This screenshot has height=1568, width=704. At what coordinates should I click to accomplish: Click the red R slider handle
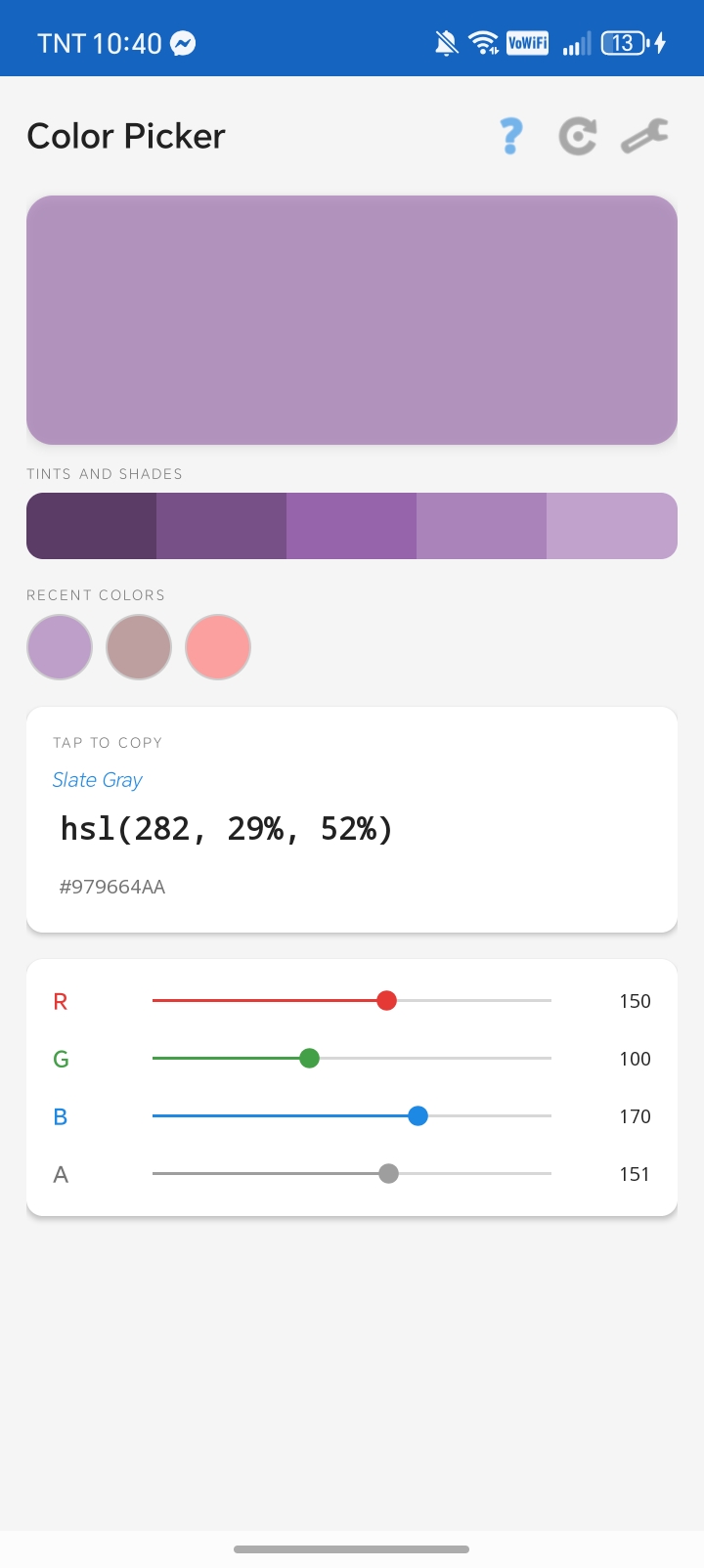point(386,1000)
